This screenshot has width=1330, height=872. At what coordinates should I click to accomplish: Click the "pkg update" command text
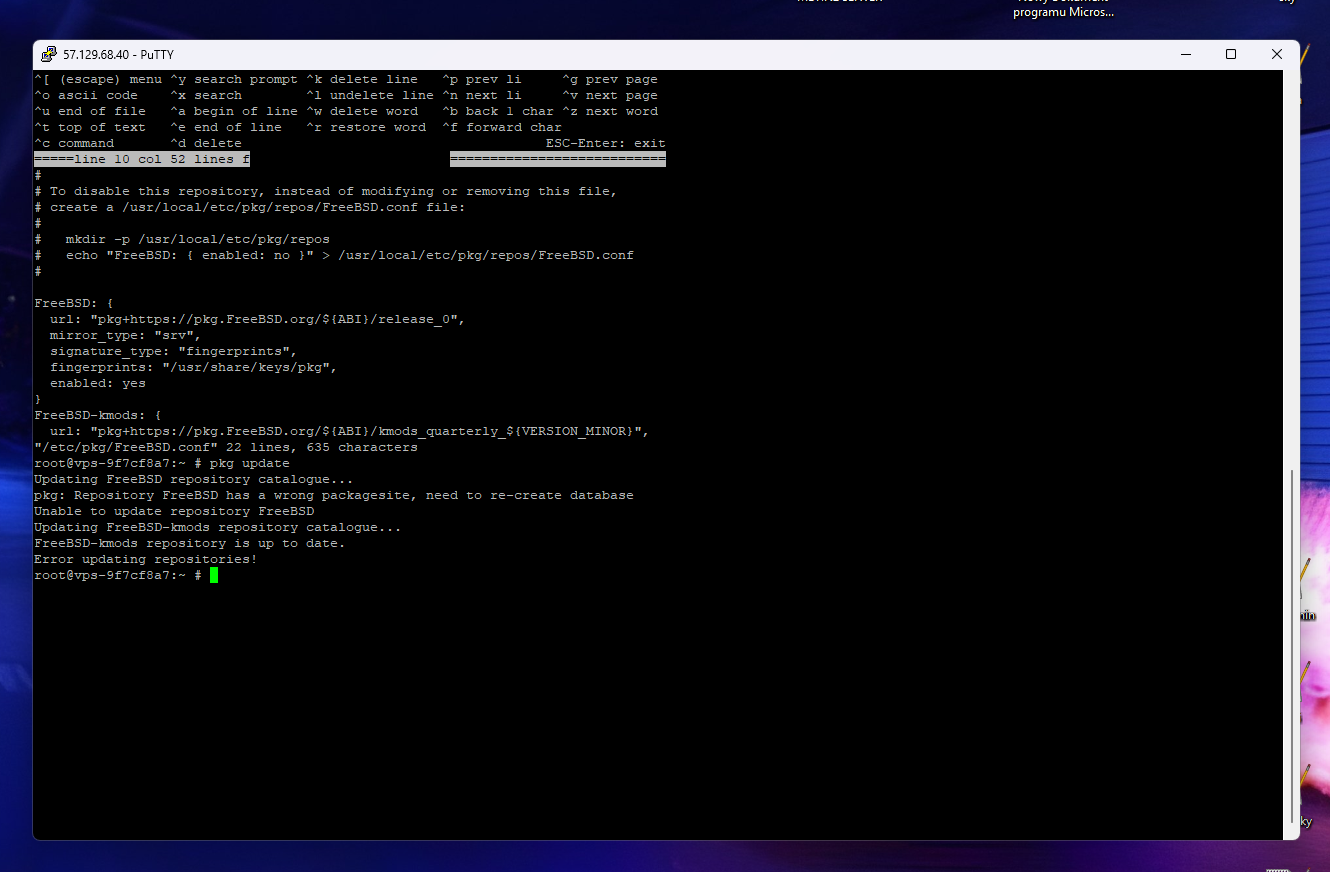[x=249, y=463]
